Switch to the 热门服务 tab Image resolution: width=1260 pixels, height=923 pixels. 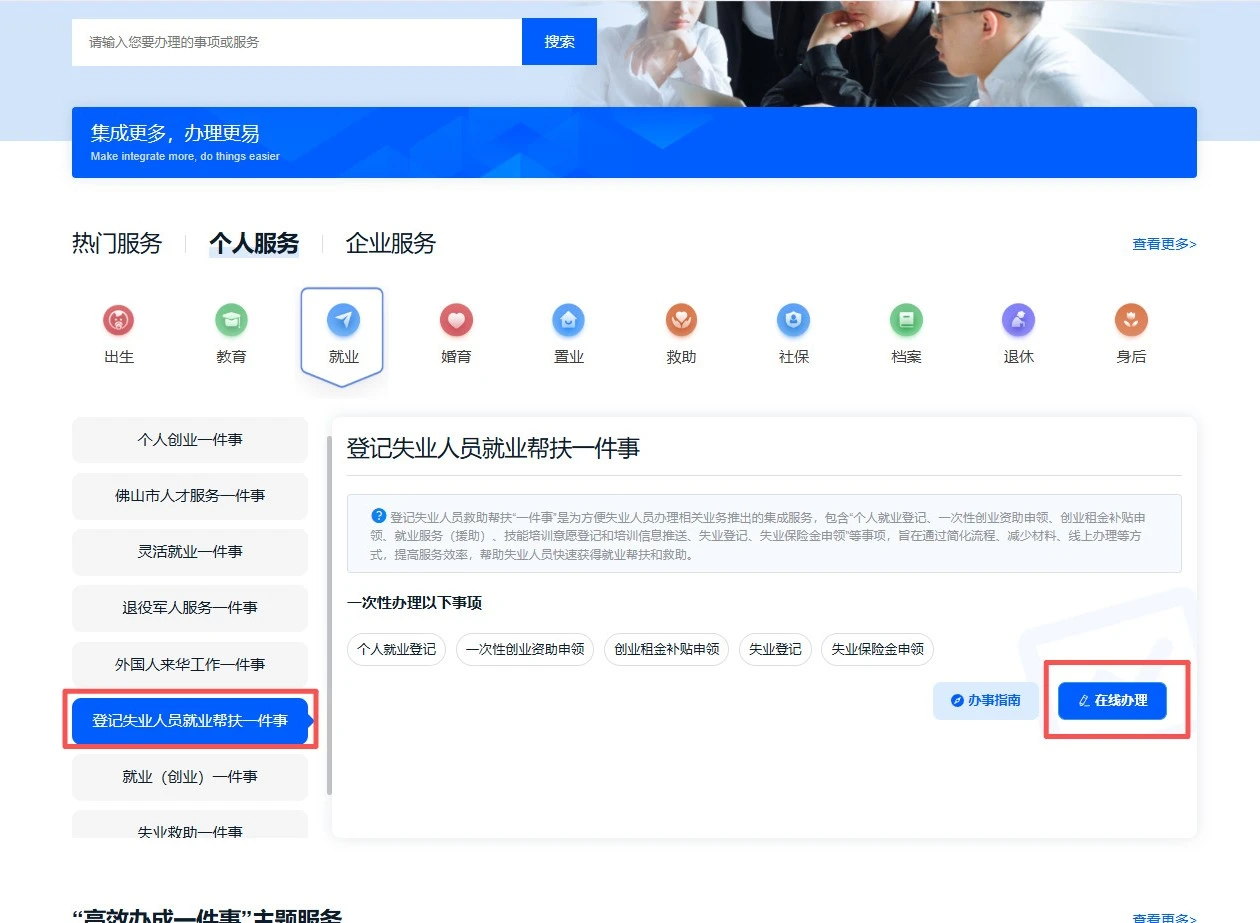tap(117, 244)
